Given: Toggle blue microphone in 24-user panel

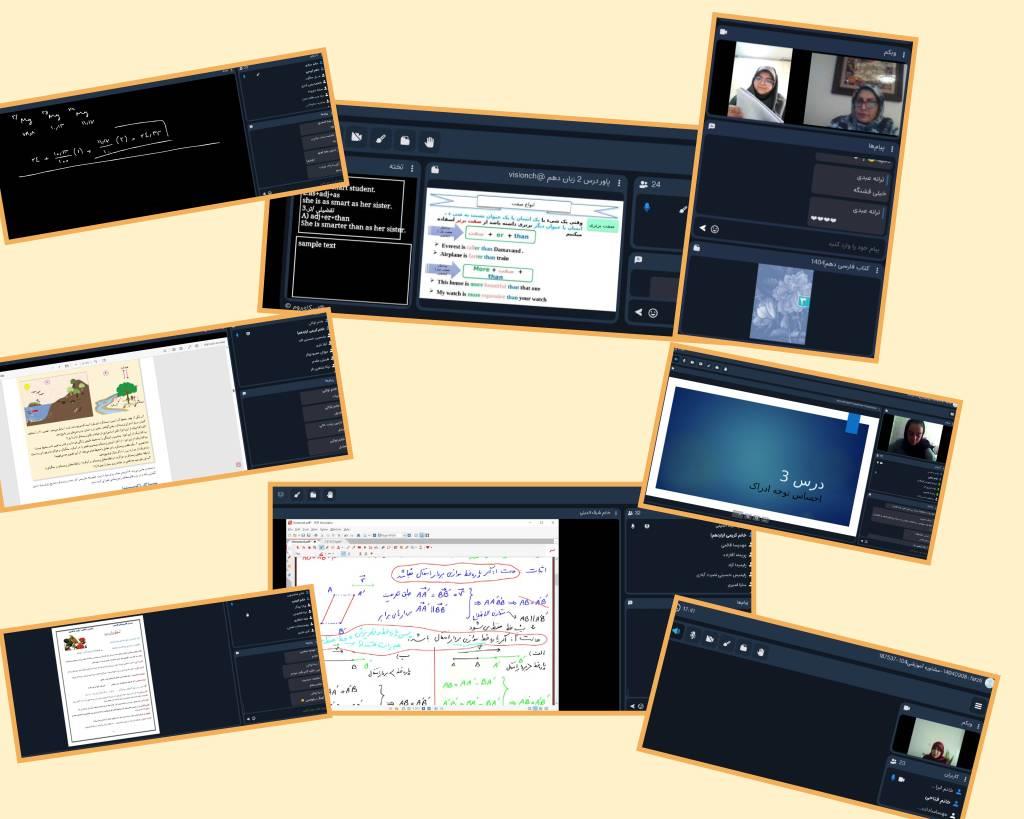Looking at the screenshot, I should coord(646,207).
